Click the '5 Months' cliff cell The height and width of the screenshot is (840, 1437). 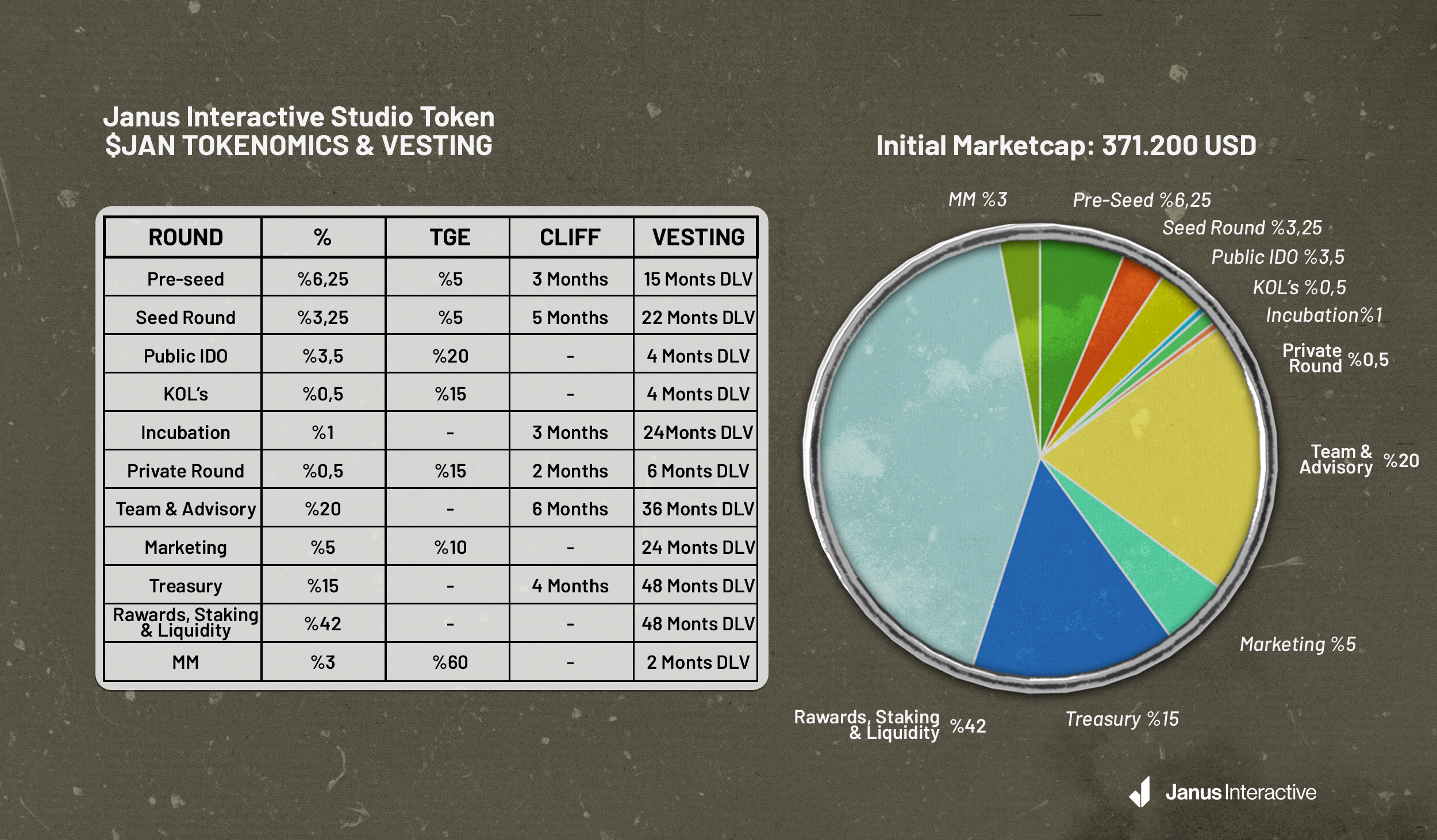(571, 315)
